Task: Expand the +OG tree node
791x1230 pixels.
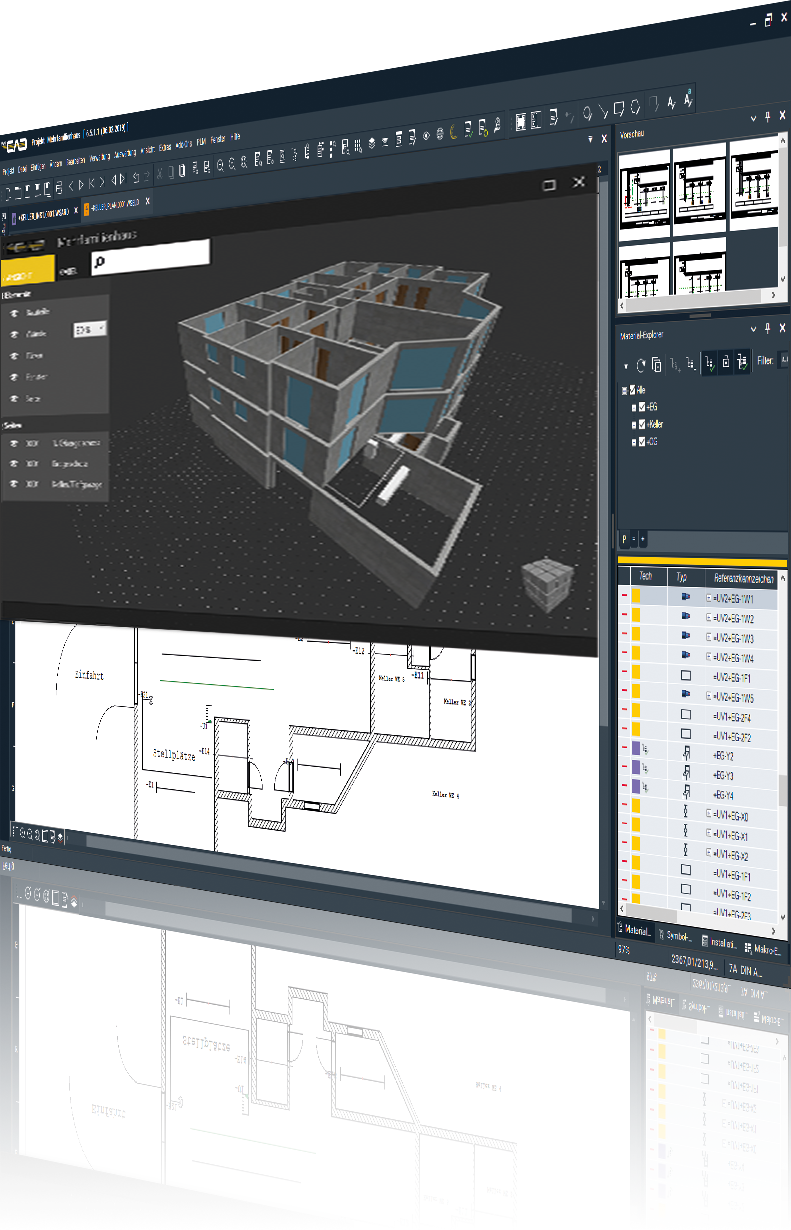Action: [x=632, y=441]
